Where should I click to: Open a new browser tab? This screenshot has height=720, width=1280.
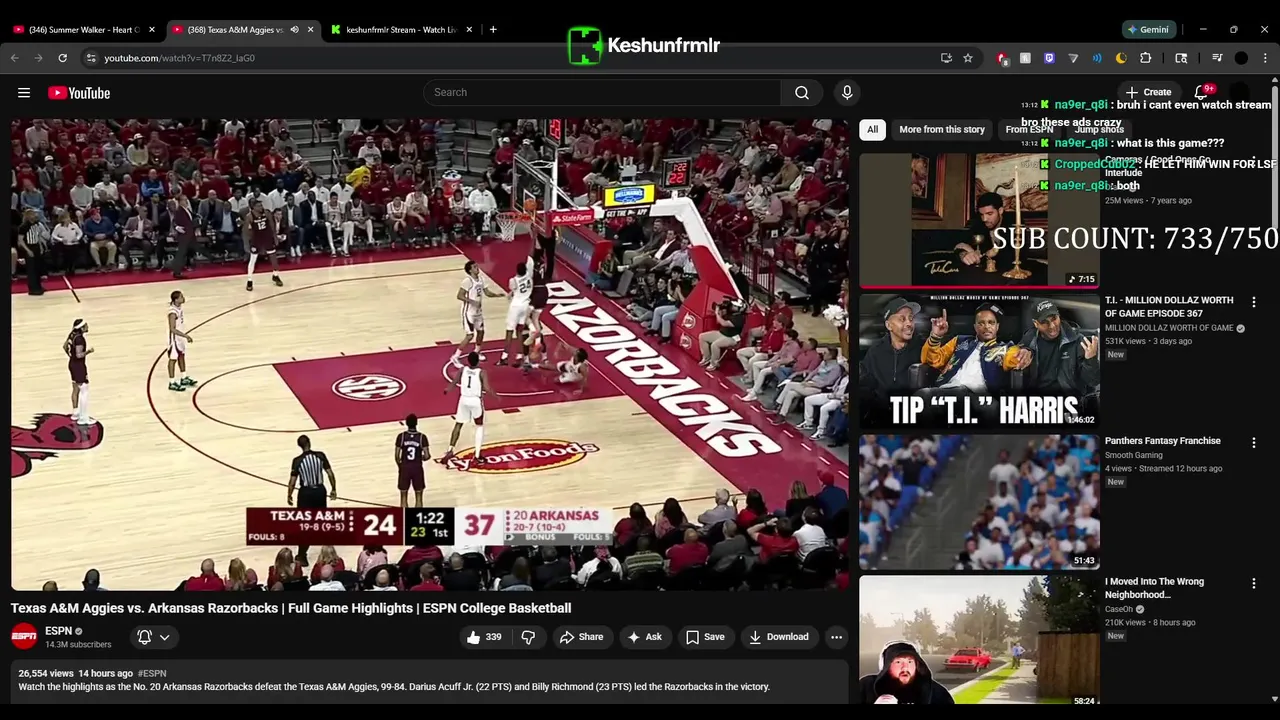[x=493, y=29]
